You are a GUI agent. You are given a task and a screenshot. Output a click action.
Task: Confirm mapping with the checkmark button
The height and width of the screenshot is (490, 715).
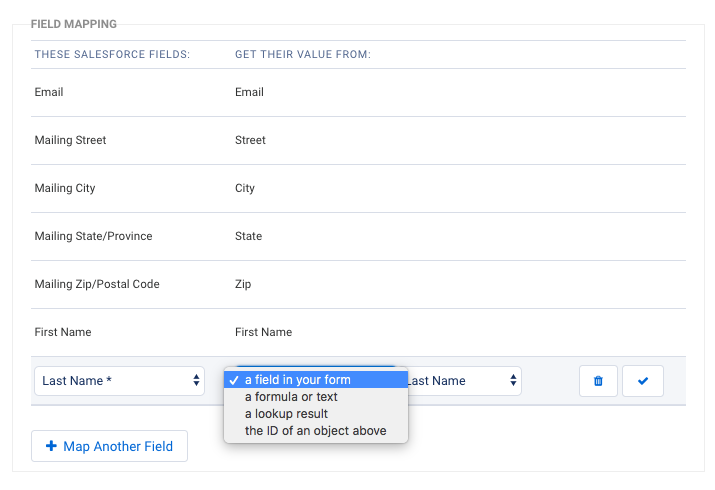642,381
